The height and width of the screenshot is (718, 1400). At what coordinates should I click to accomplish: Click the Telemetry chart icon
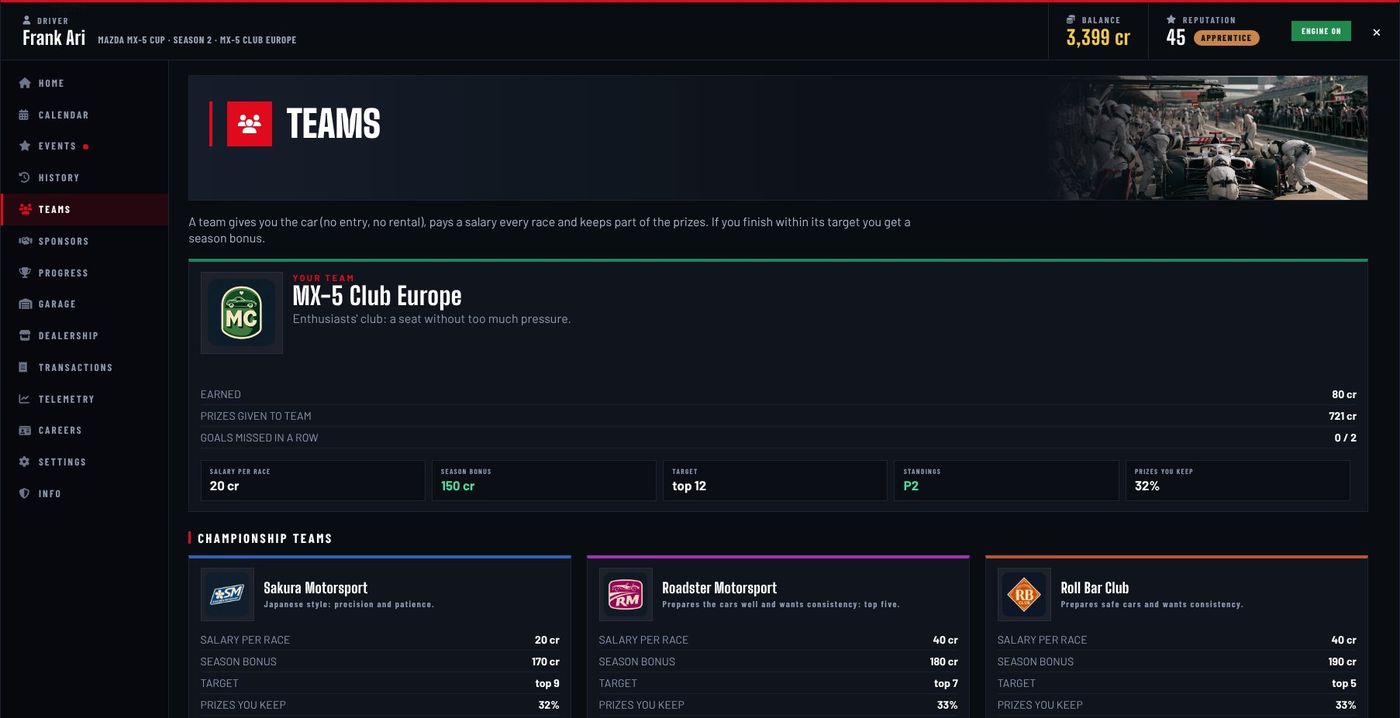25,399
